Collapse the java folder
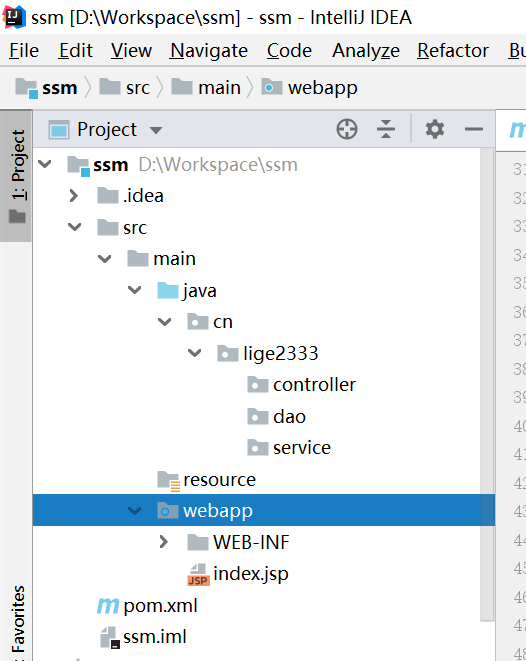Screen dimensions: 526x661 coord(134,290)
